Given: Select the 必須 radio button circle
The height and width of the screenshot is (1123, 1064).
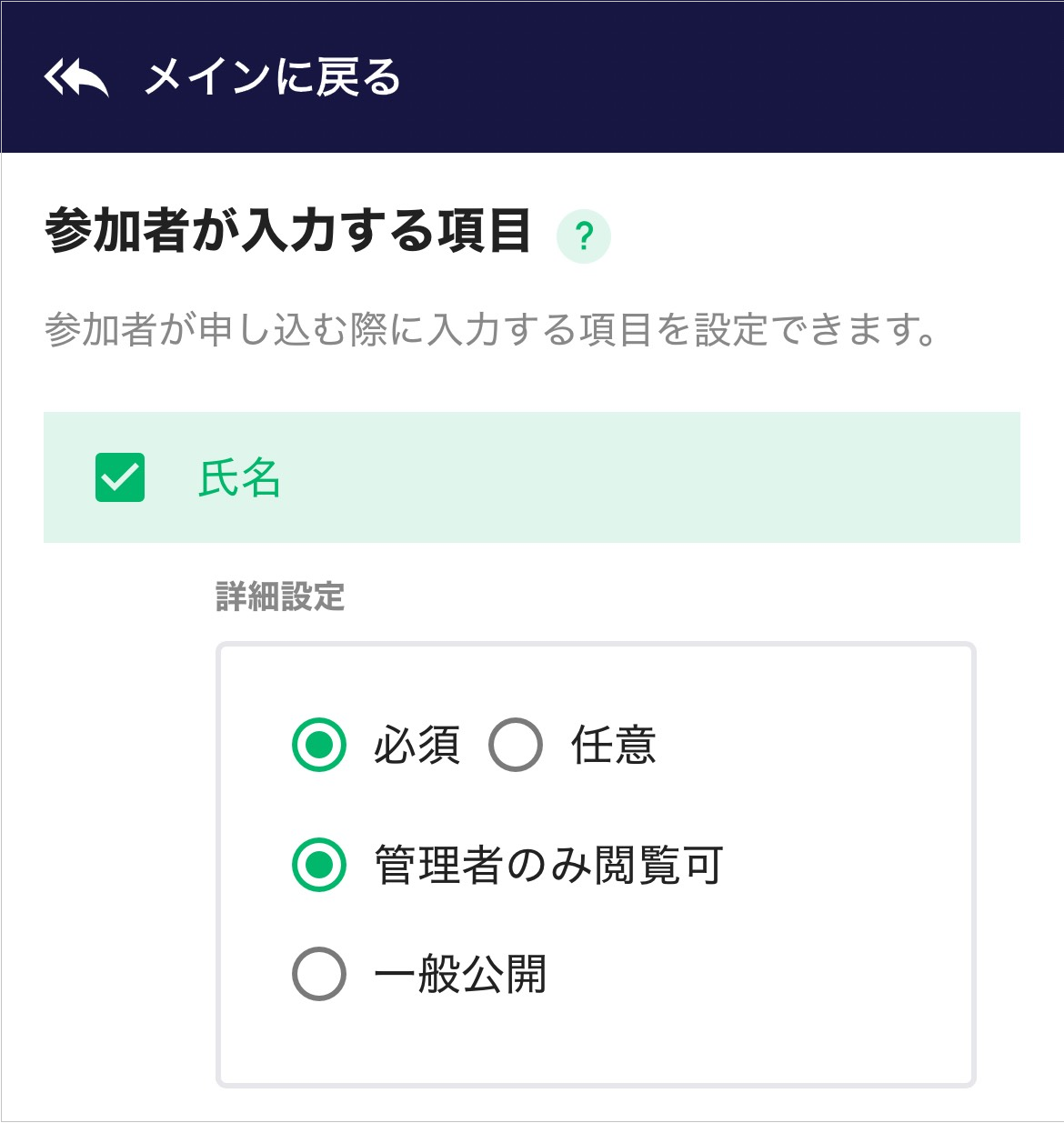Looking at the screenshot, I should (319, 745).
